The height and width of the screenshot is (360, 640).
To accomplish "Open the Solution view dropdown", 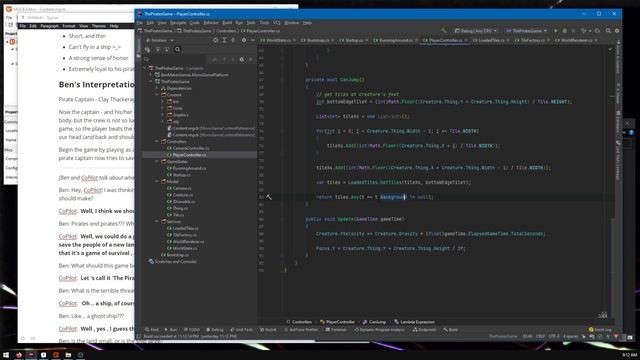I will click(x=160, y=40).
